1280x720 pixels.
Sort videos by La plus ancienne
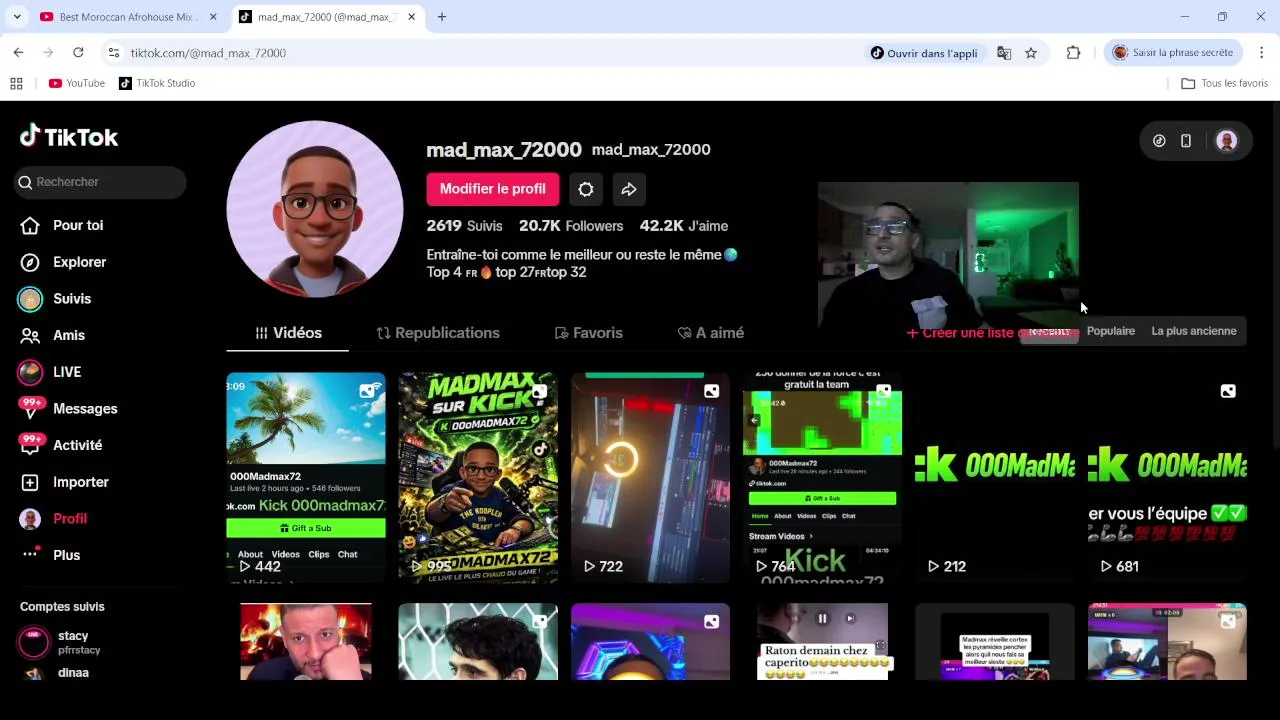pyautogui.click(x=1193, y=331)
